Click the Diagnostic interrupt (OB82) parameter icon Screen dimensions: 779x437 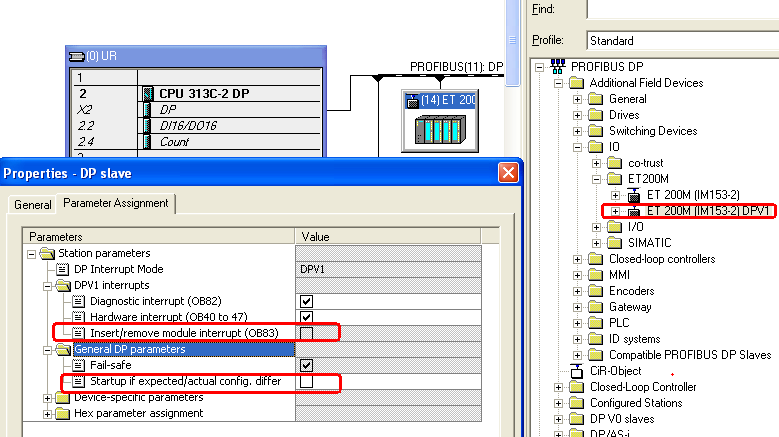78,301
